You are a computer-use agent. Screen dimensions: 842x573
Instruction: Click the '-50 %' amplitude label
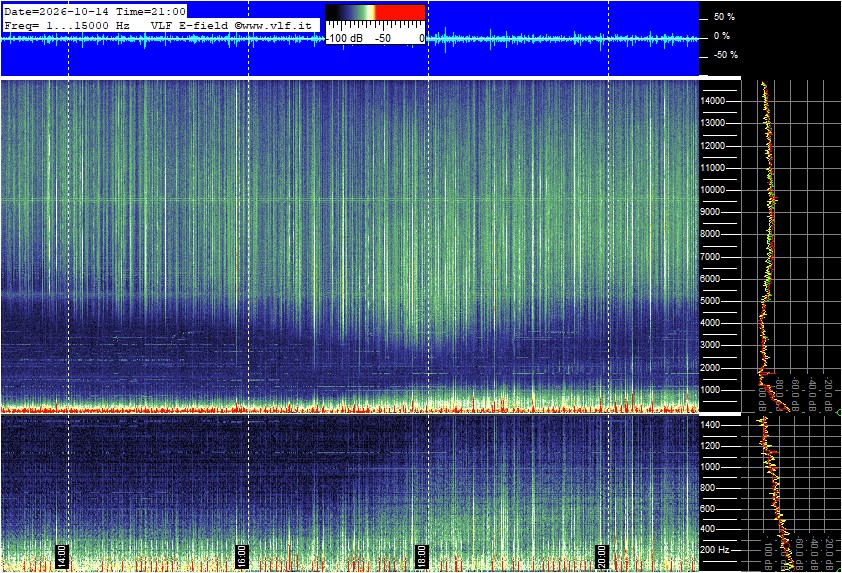coord(725,55)
